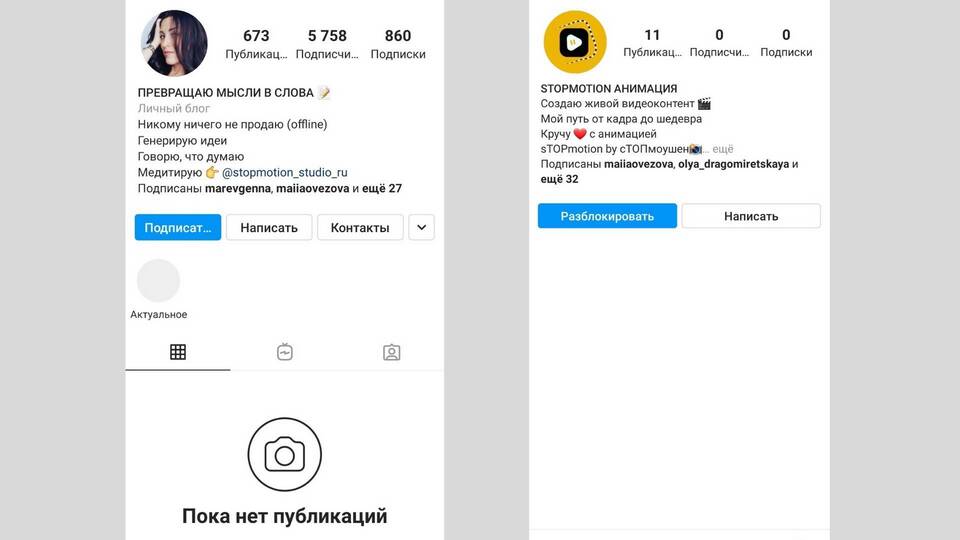Expand the suggested accounts chevron button
Image resolution: width=960 pixels, height=540 pixels.
pos(421,227)
